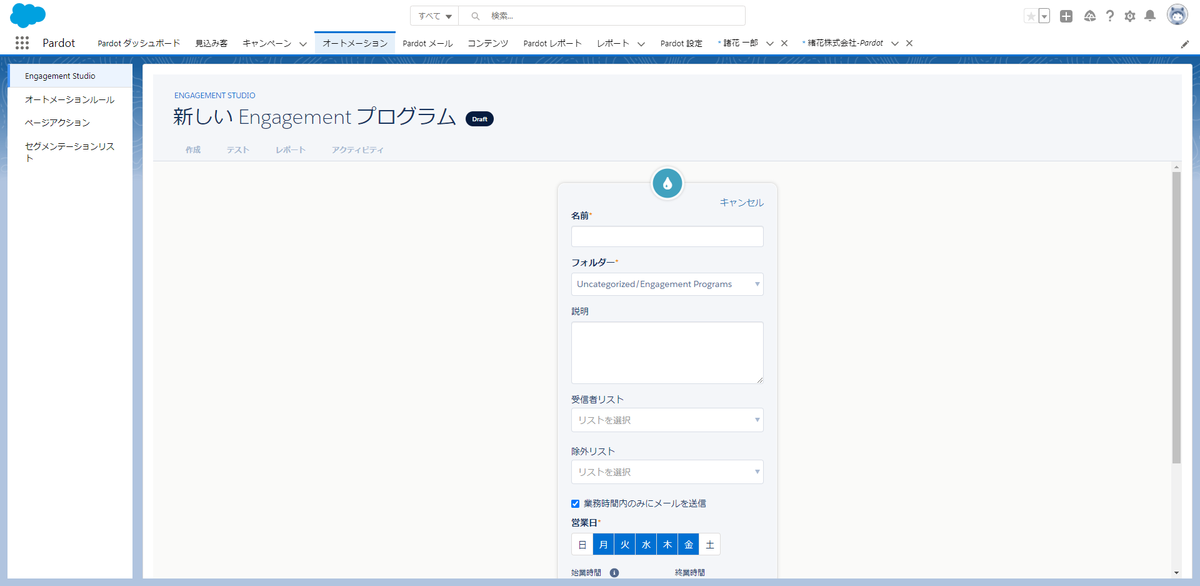
Task: Expand the レポート menu chevron
Action: pyautogui.click(x=643, y=44)
